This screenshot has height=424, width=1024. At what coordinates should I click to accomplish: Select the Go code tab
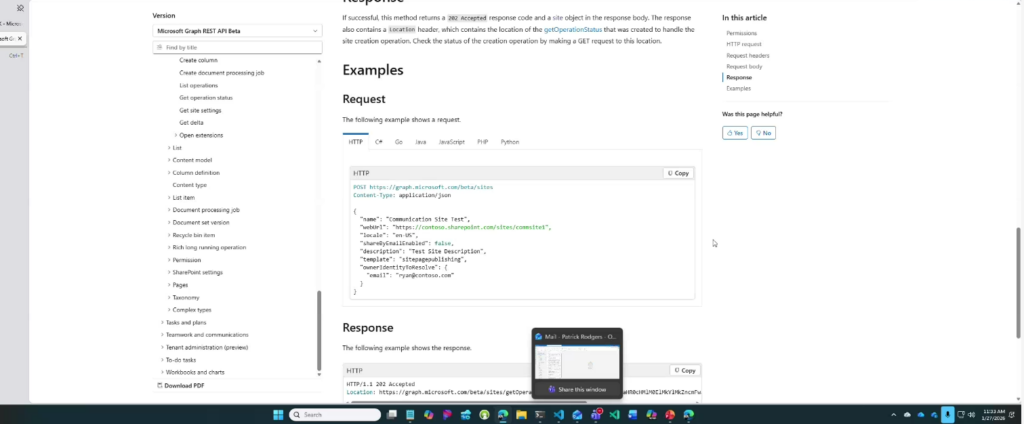click(x=398, y=142)
